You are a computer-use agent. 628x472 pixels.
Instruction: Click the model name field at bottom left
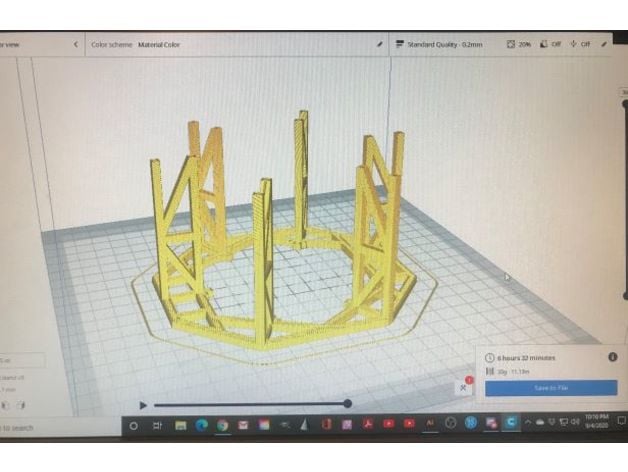pyautogui.click(x=22, y=360)
